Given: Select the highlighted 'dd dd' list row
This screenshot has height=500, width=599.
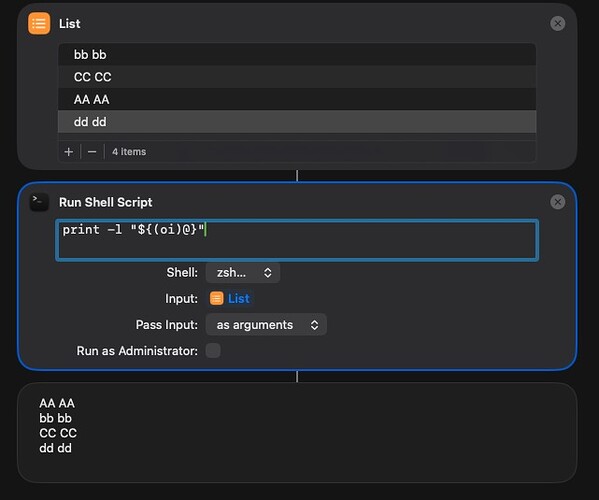Looking at the screenshot, I should coord(297,122).
